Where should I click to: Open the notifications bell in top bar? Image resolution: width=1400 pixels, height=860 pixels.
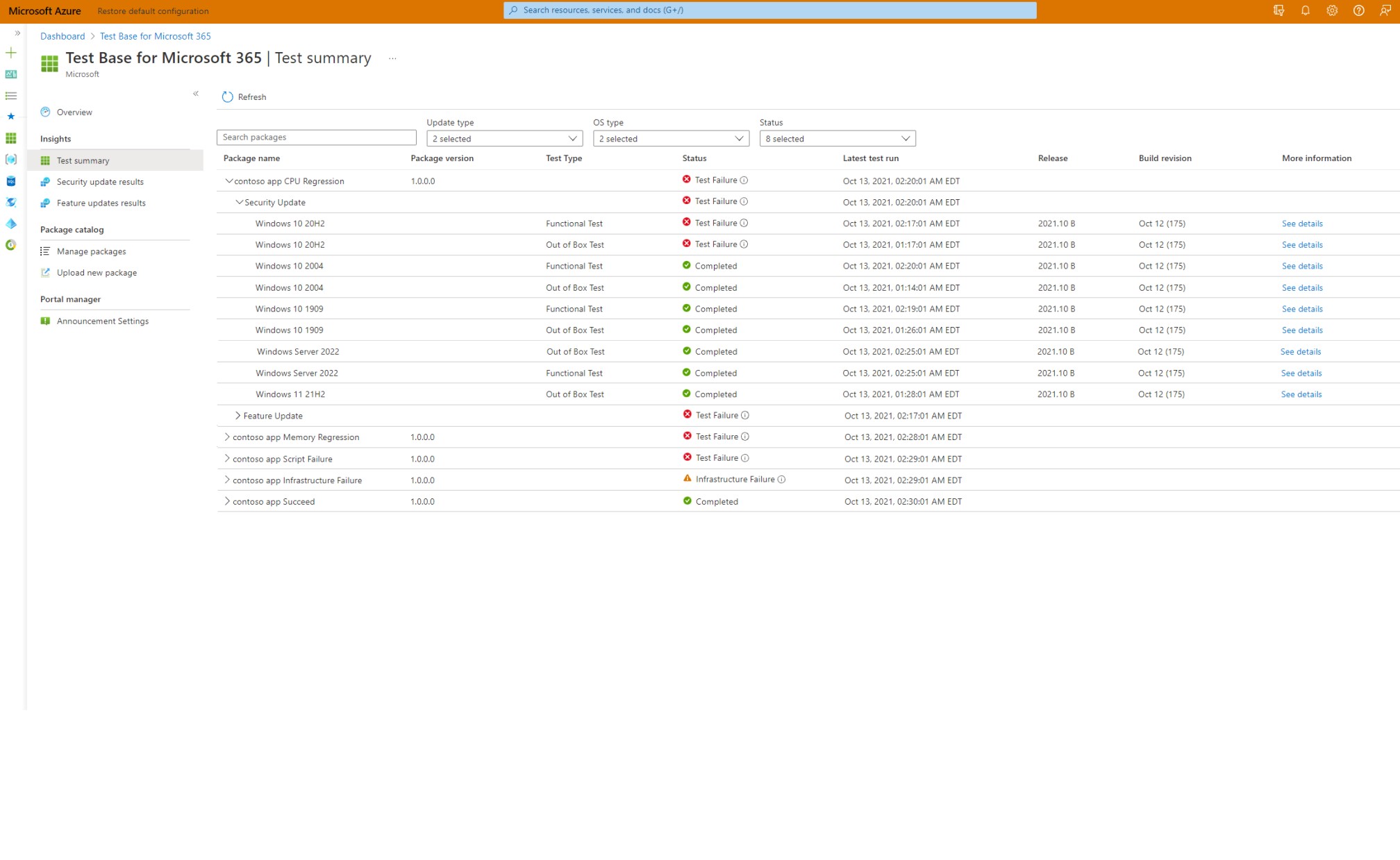1305,10
